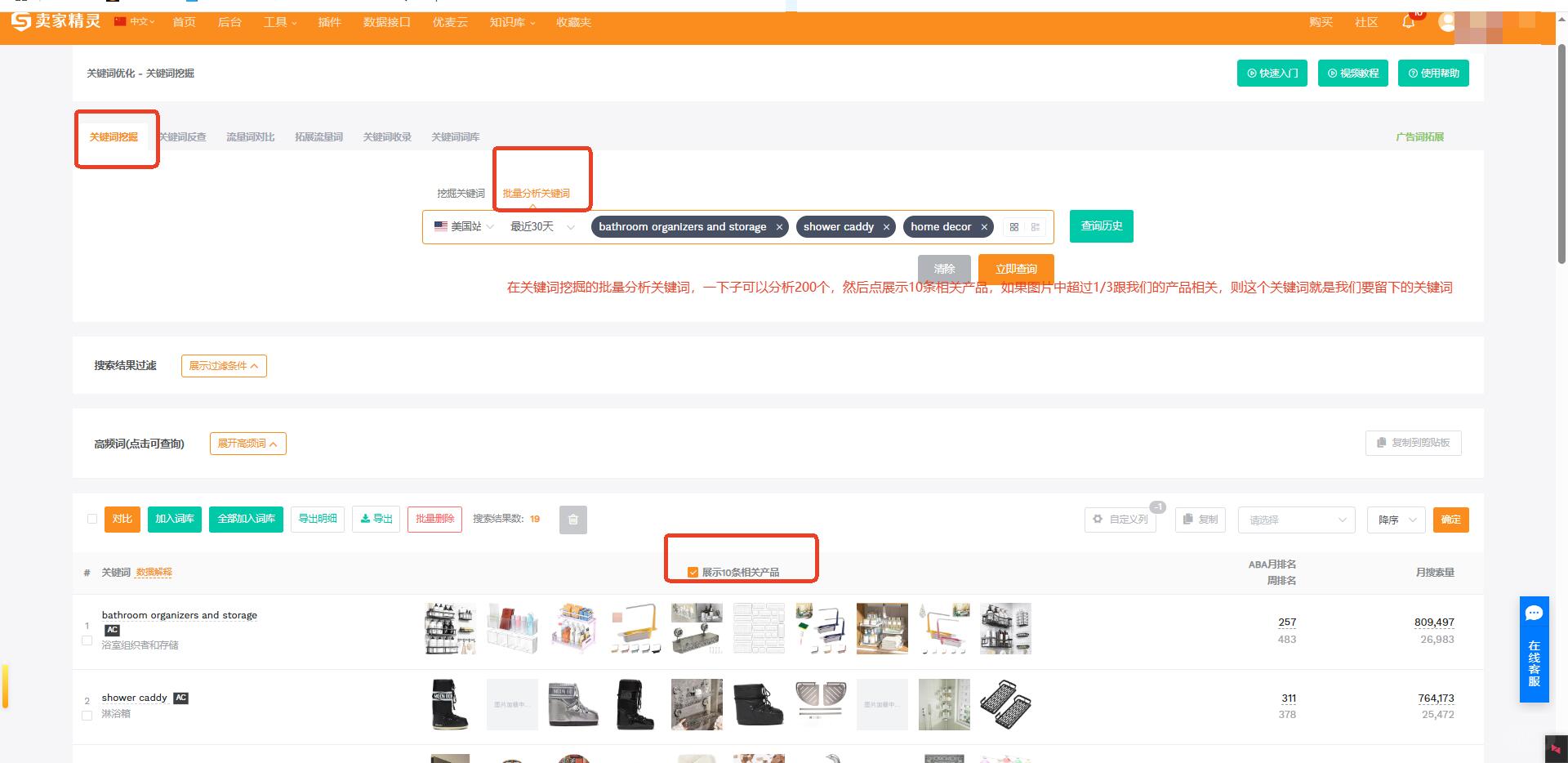Click the AC badge under bathroom organizers
Image resolution: width=1568 pixels, height=763 pixels.
tap(113, 630)
